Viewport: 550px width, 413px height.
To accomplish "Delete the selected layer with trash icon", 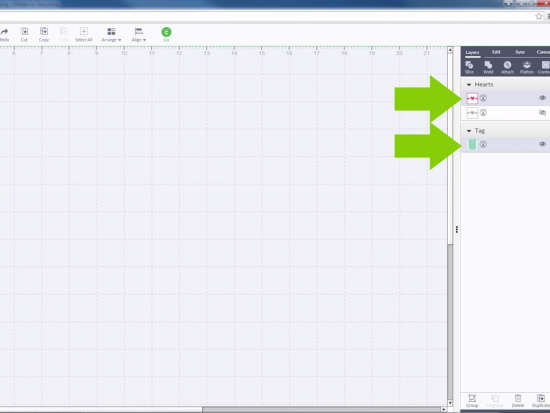I will point(518,401).
